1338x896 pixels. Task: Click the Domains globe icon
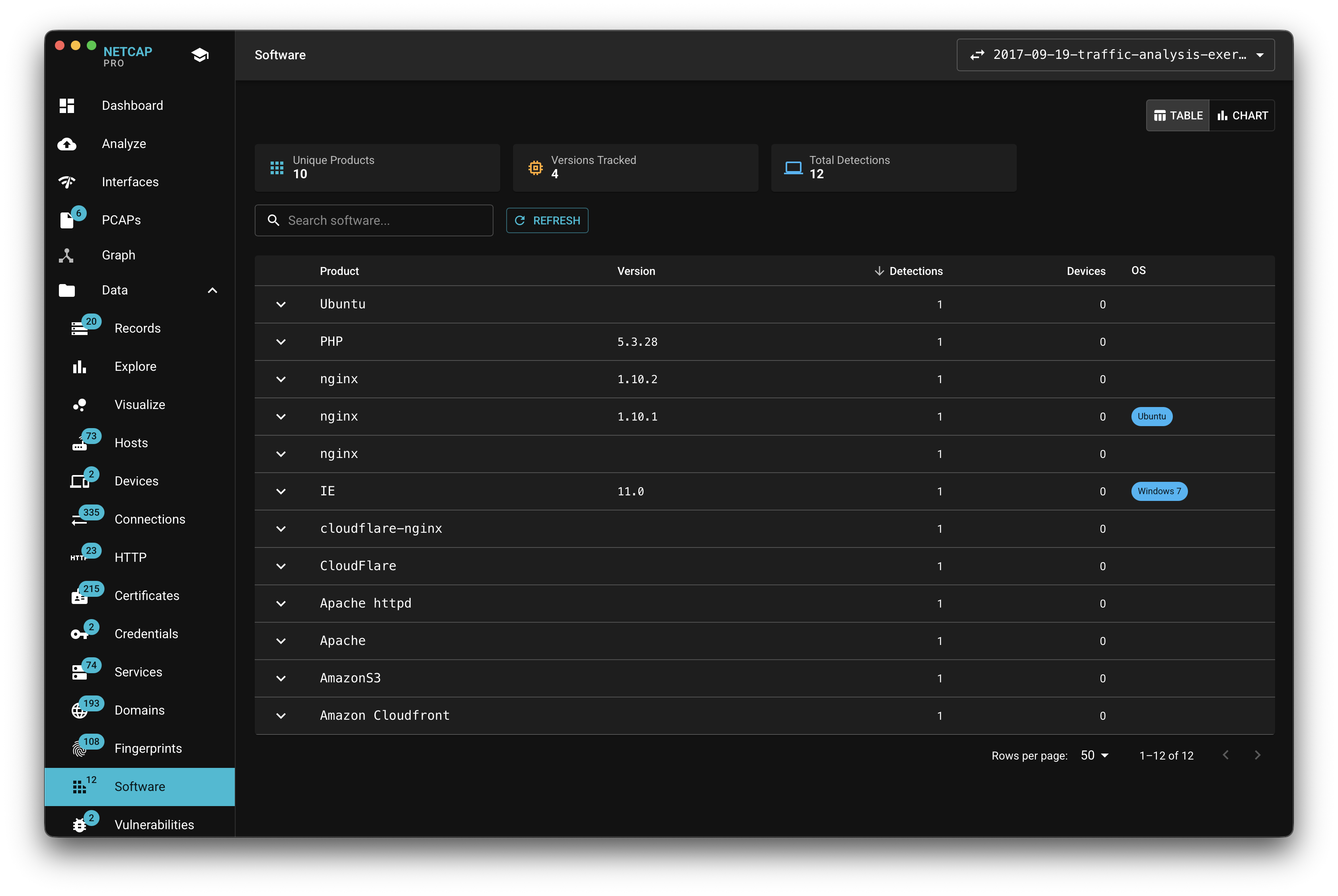(x=80, y=710)
